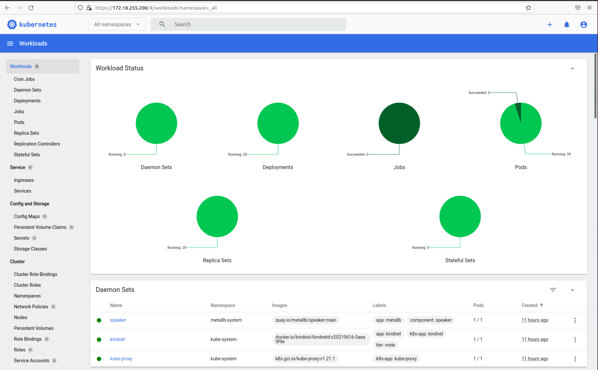598x370 pixels.
Task: Open Replication Controllers page
Action: click(x=37, y=144)
